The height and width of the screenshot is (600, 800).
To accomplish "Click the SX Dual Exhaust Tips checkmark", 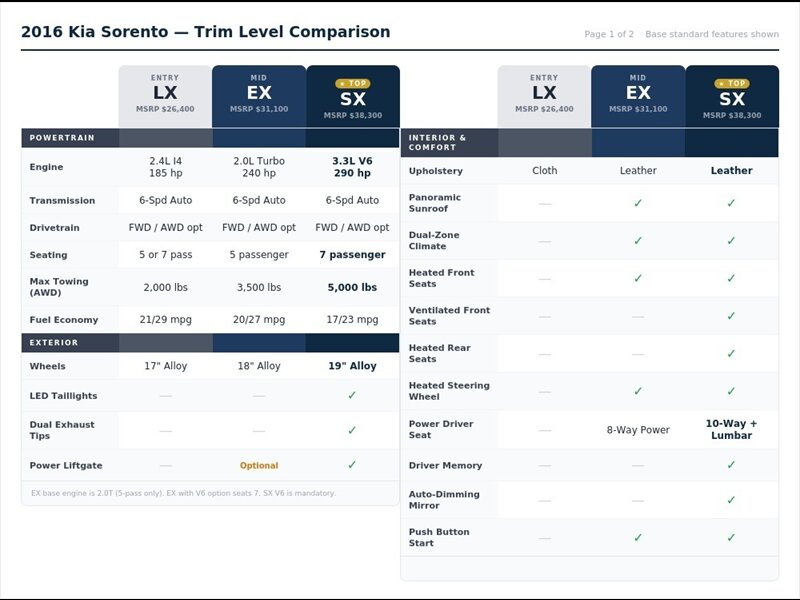I will (x=352, y=431).
